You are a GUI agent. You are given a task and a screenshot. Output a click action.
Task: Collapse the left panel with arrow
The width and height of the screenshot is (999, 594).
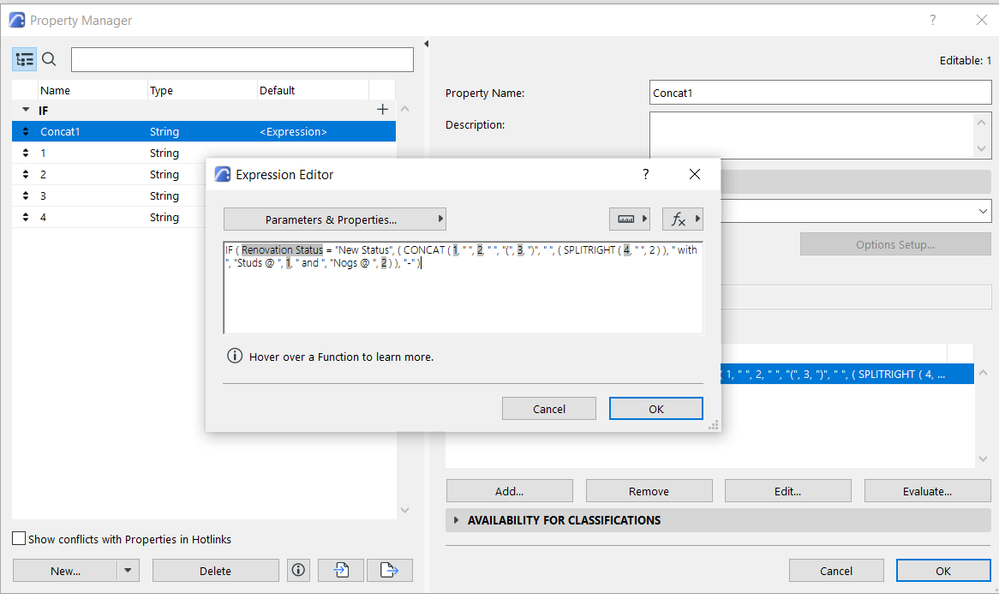(x=426, y=43)
